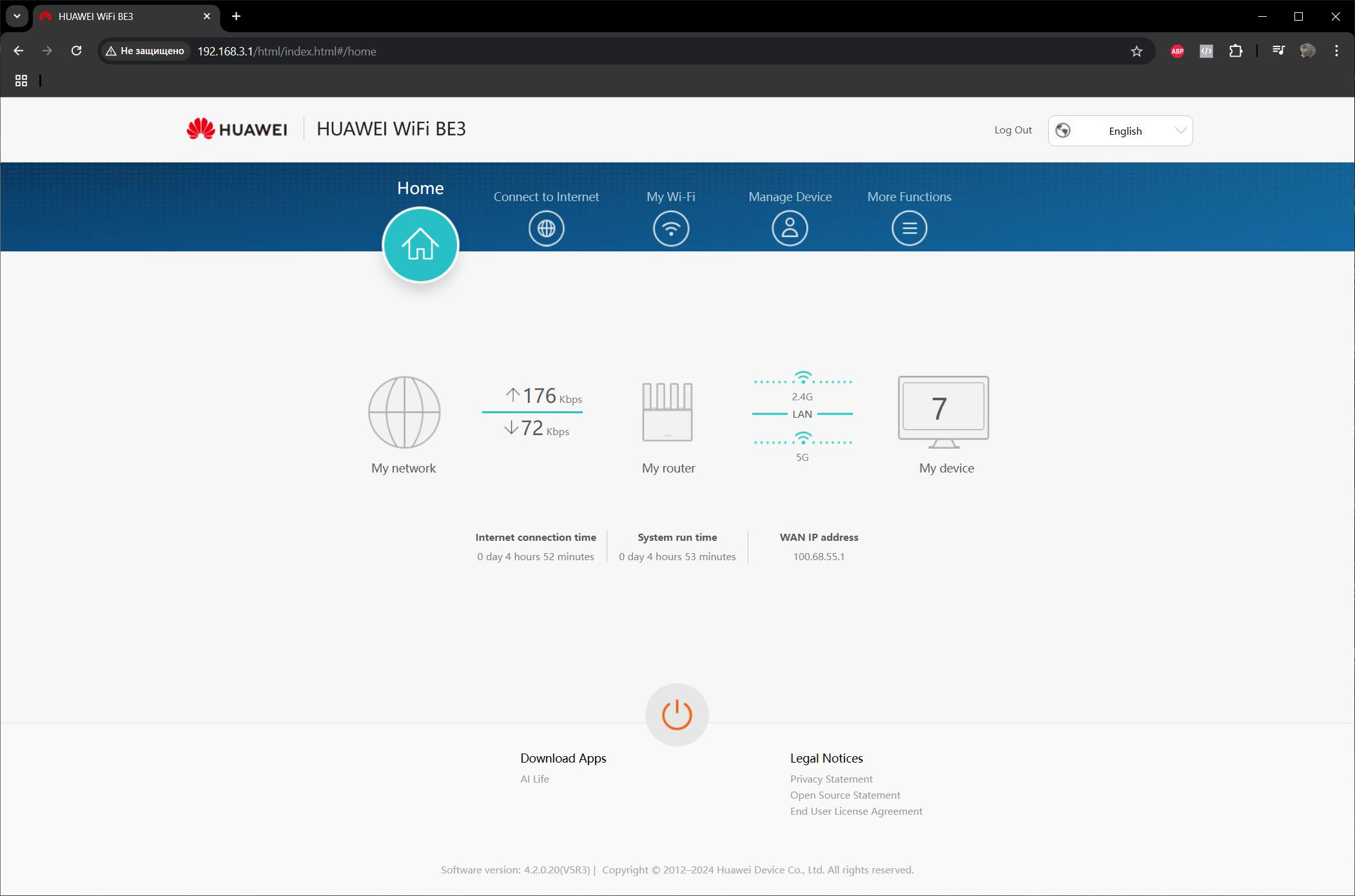Click System run time value
The image size is (1355, 896).
click(x=677, y=556)
